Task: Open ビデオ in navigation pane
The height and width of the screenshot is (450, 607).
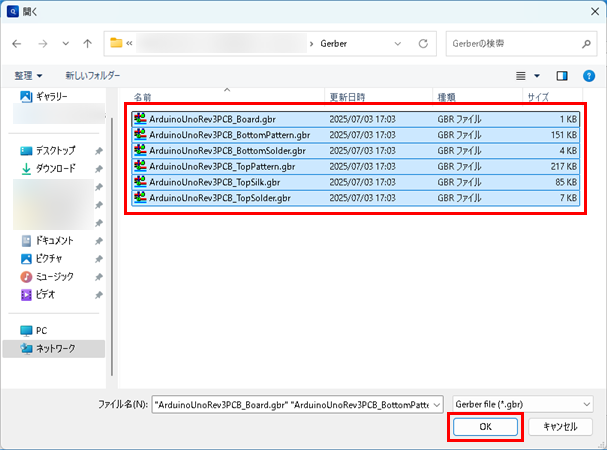Action: [x=38, y=295]
